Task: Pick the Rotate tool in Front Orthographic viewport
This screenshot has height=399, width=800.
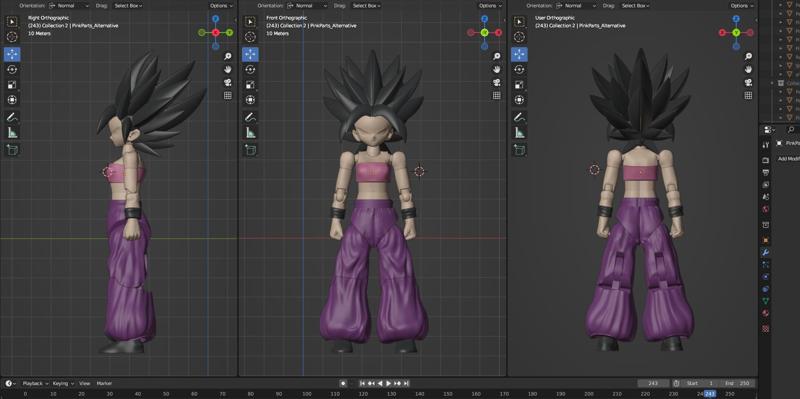Action: tap(251, 69)
